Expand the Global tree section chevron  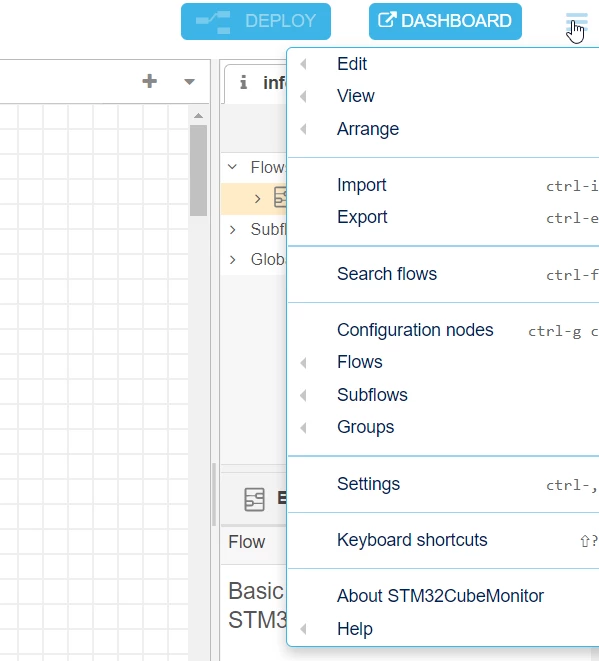pos(232,260)
